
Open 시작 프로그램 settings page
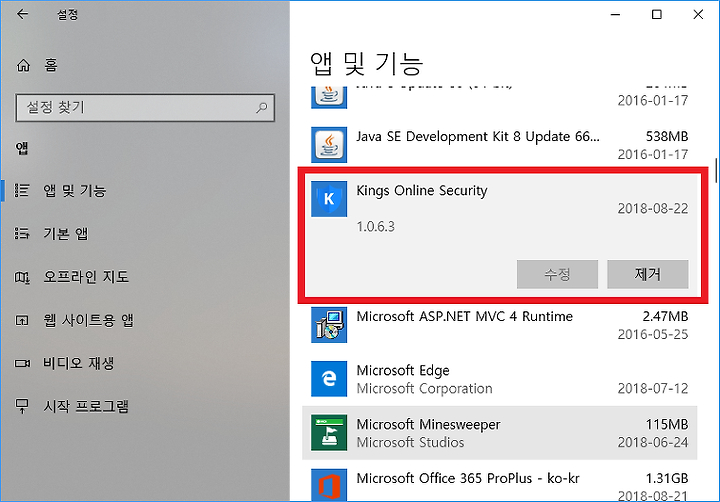click(x=86, y=406)
